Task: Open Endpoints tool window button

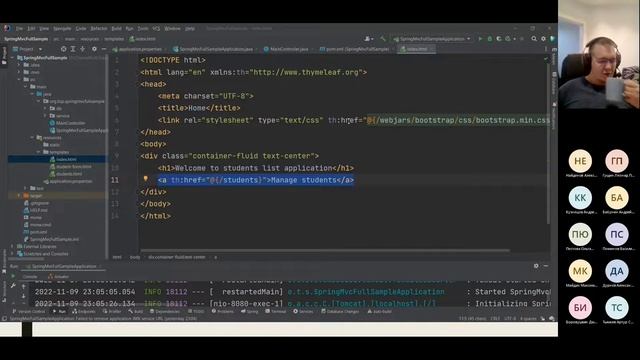Action: tap(83, 311)
